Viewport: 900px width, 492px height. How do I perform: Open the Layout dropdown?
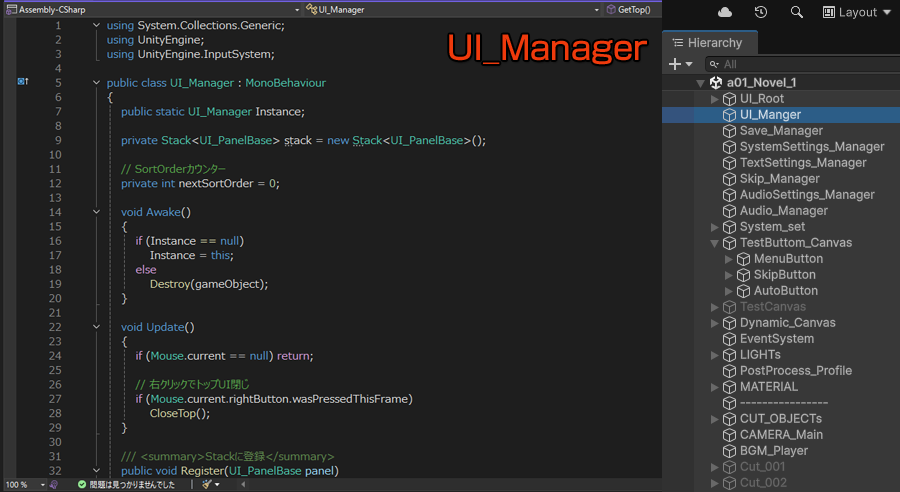(x=856, y=12)
